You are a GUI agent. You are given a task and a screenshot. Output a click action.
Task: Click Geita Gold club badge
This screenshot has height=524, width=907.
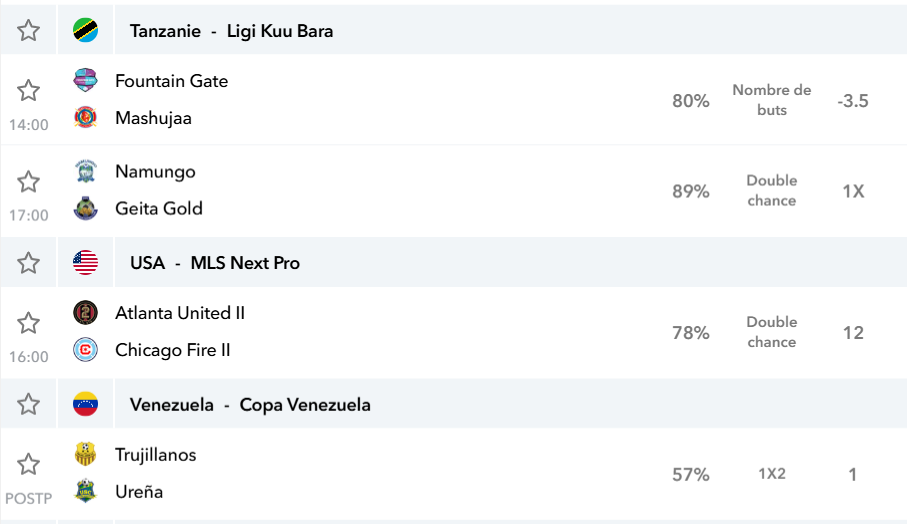coord(85,208)
